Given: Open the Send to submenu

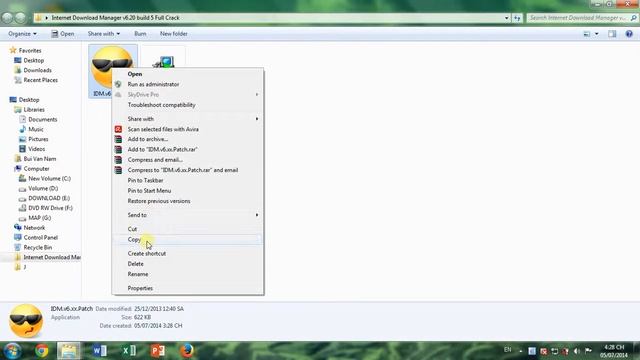Looking at the screenshot, I should 187,215.
